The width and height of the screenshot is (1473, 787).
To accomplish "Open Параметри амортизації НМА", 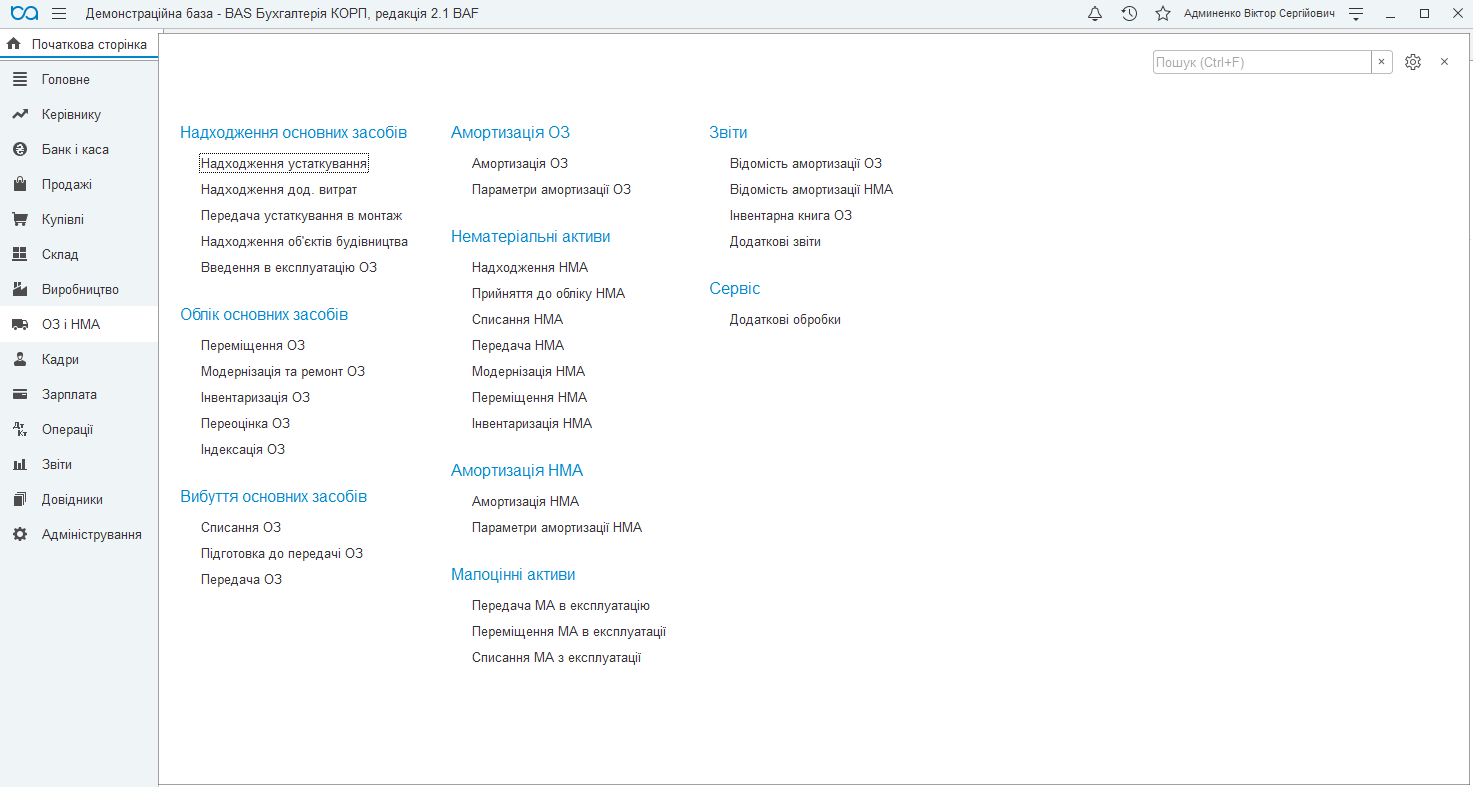I will tap(557, 528).
